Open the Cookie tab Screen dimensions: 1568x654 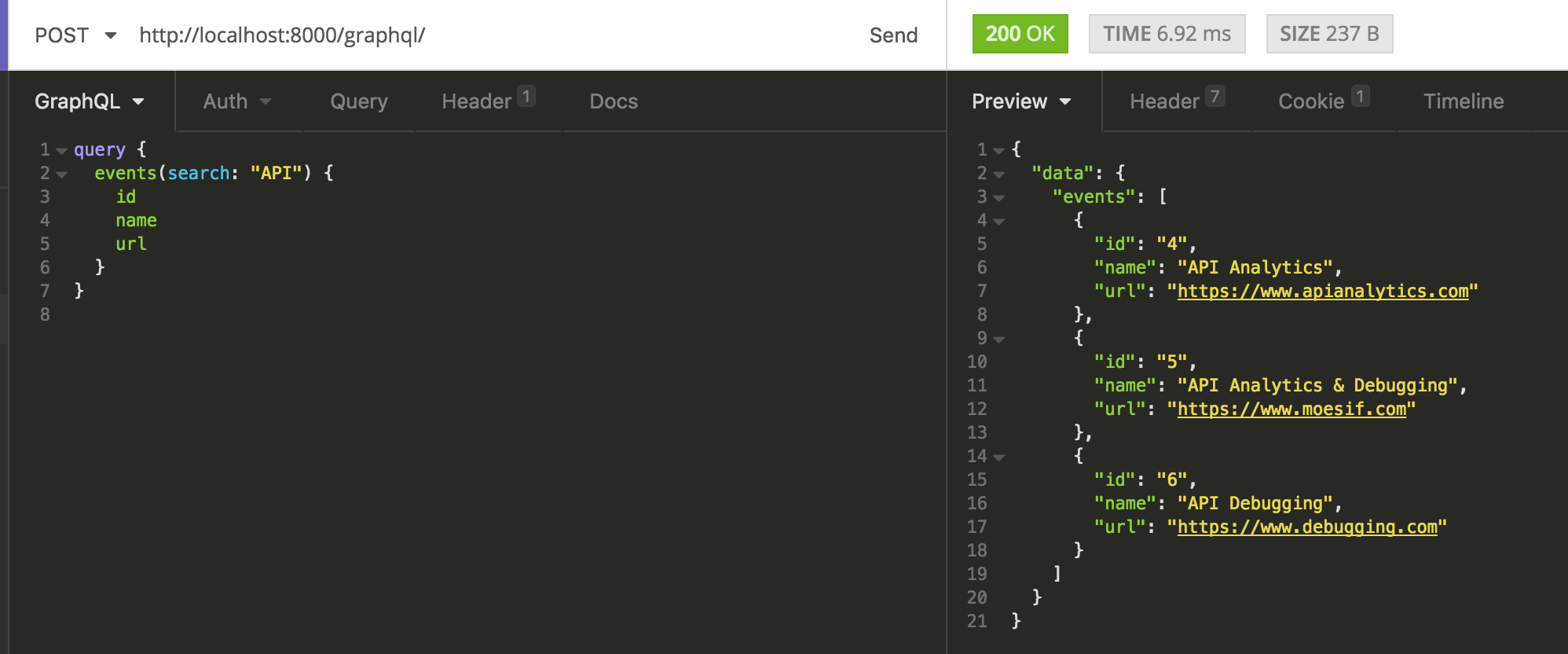point(1310,101)
